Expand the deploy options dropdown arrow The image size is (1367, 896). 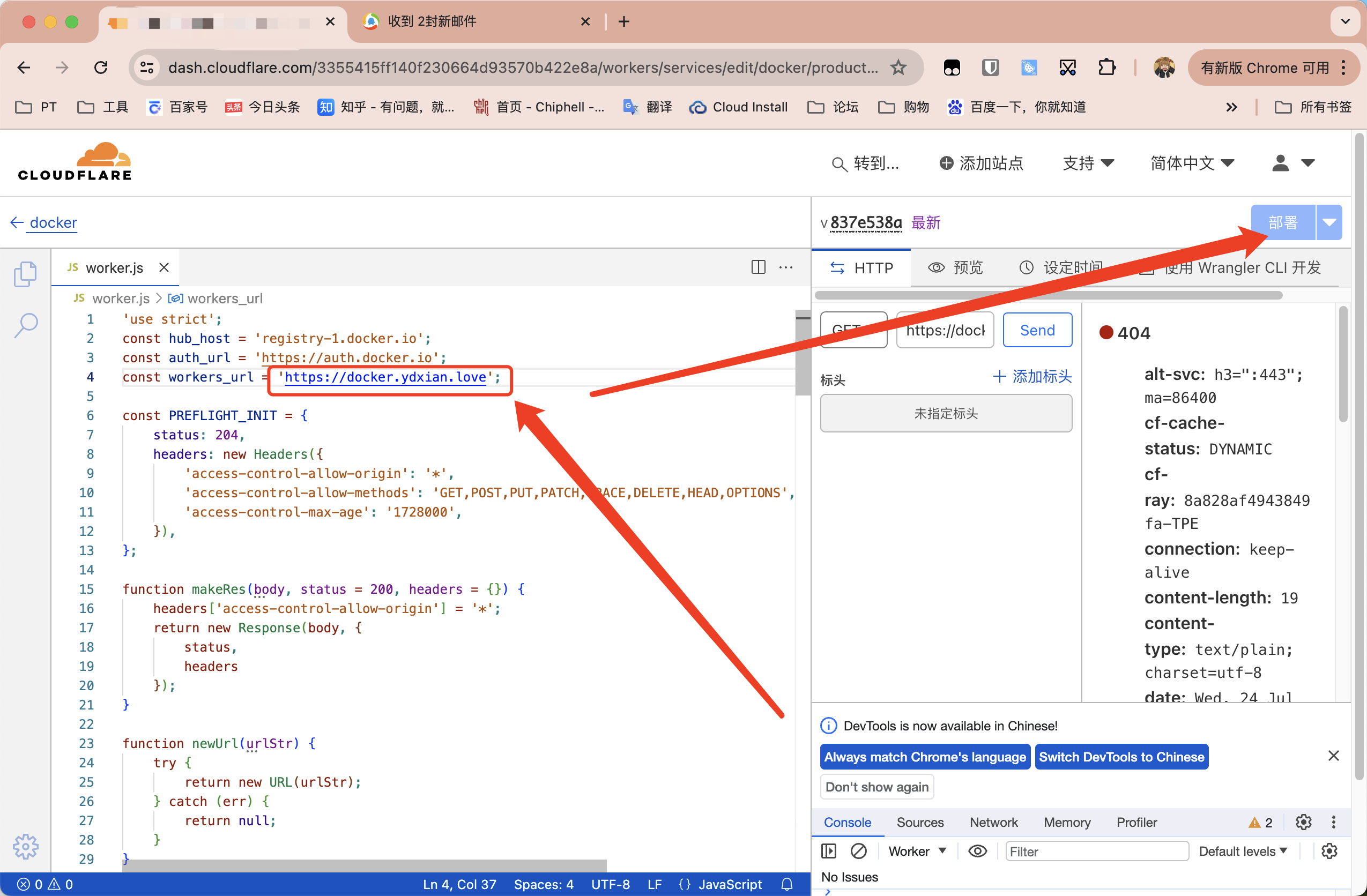coord(1329,222)
